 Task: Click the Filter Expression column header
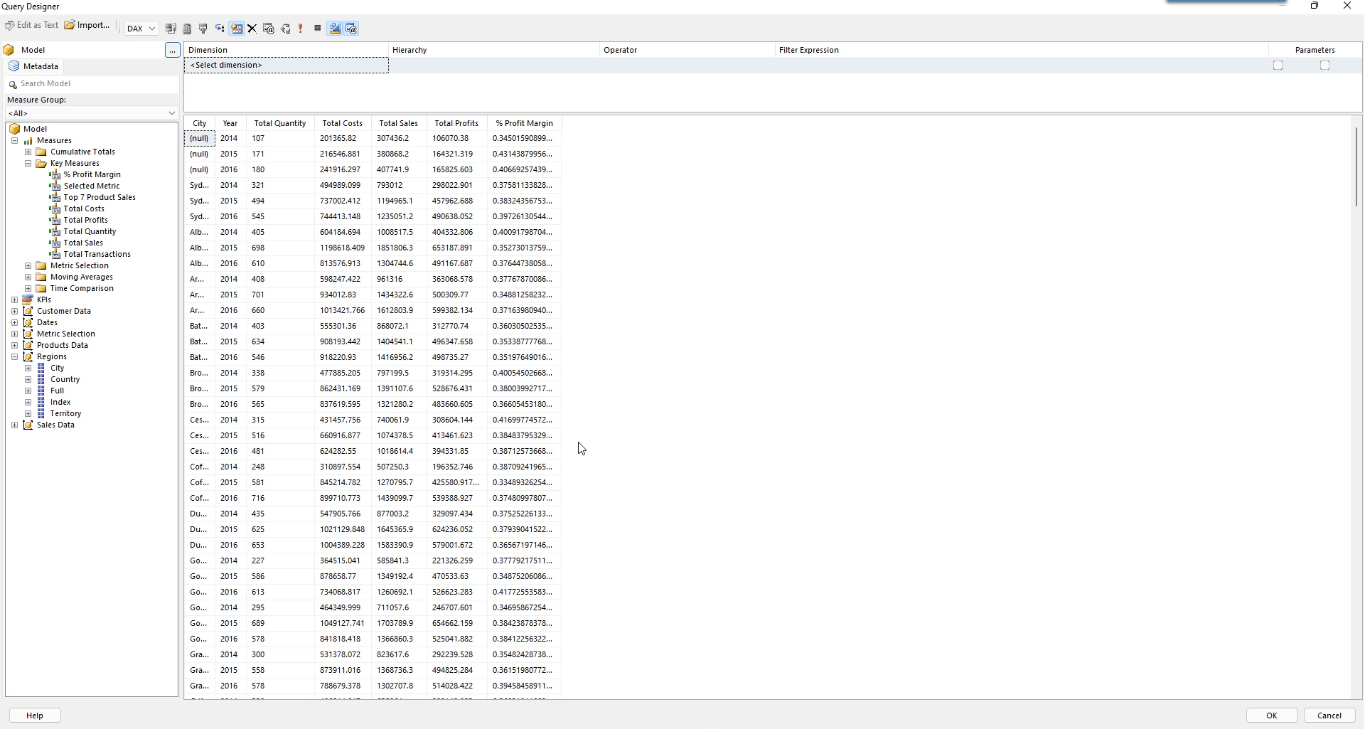coord(1021,50)
